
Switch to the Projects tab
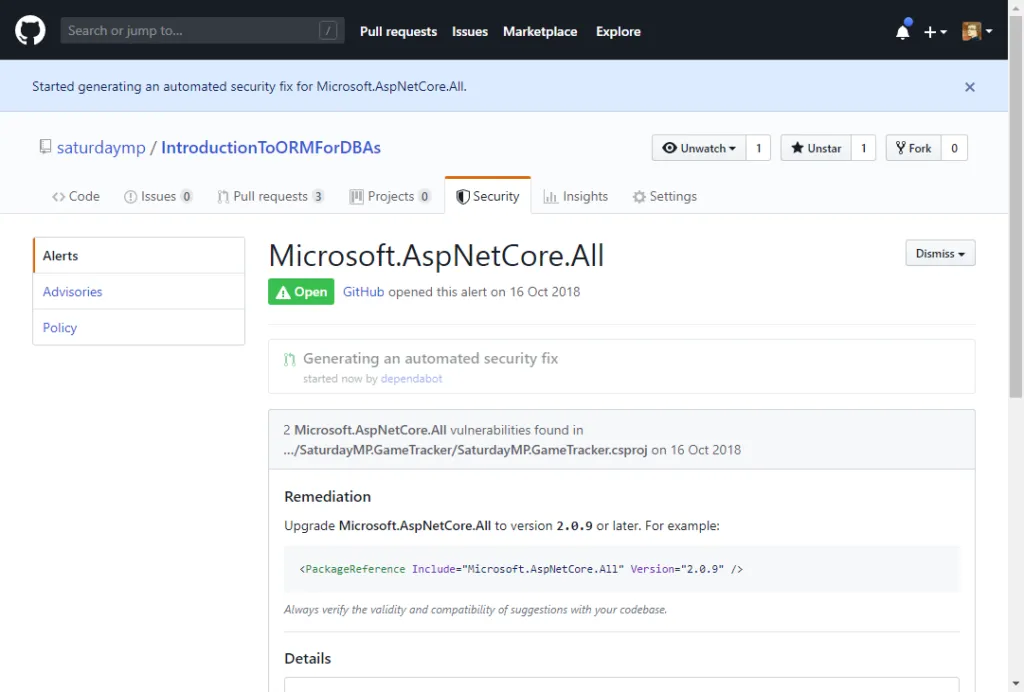pos(390,197)
